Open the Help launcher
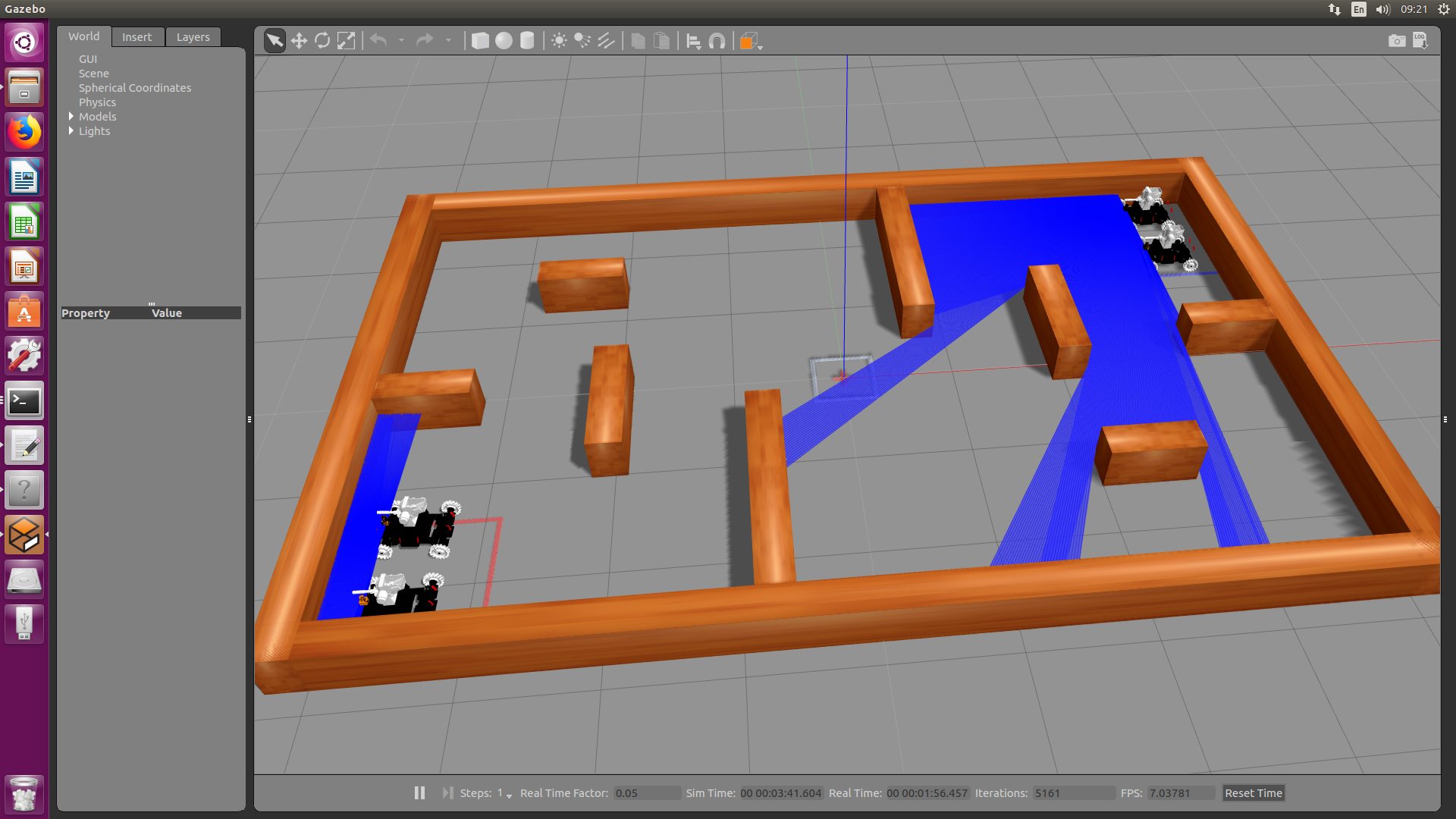Image resolution: width=1456 pixels, height=819 pixels. point(24,490)
